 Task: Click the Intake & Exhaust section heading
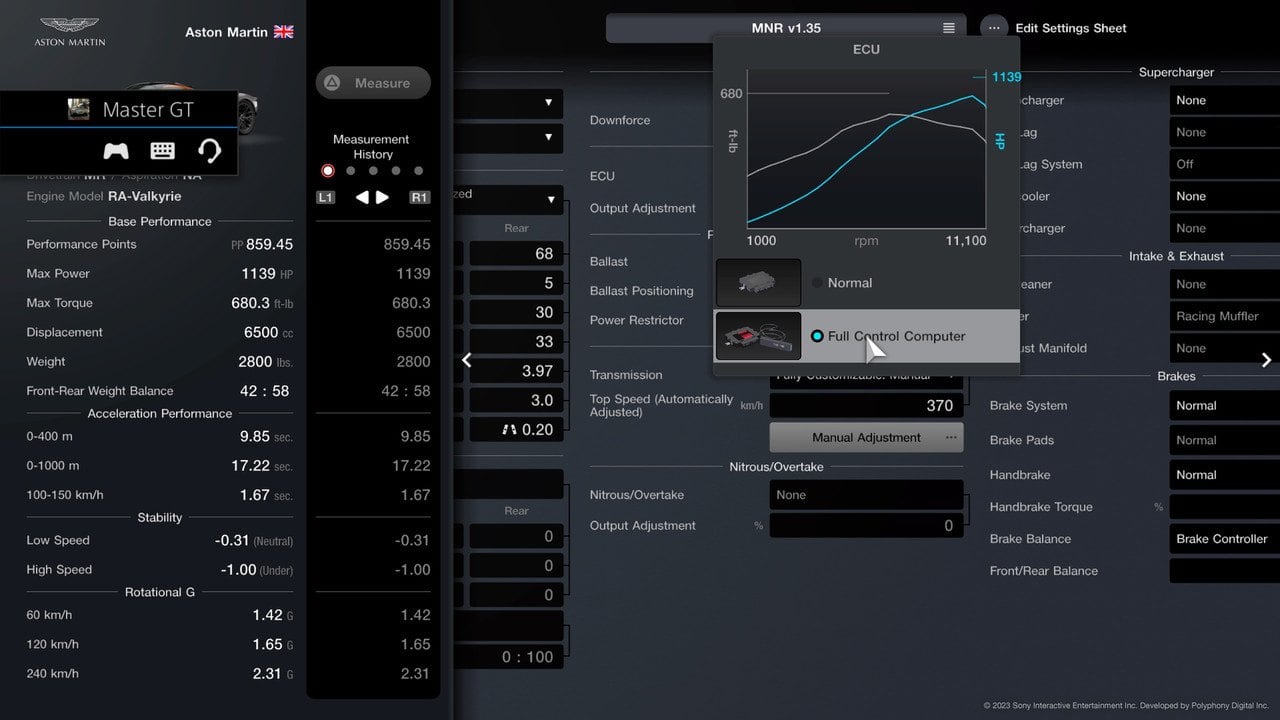pos(1176,256)
